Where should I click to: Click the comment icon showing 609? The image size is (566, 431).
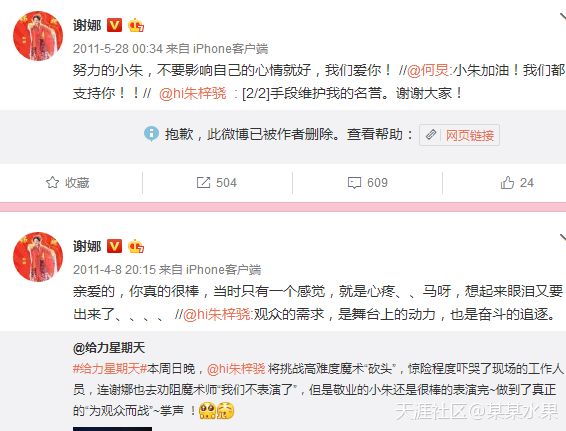[x=354, y=183]
